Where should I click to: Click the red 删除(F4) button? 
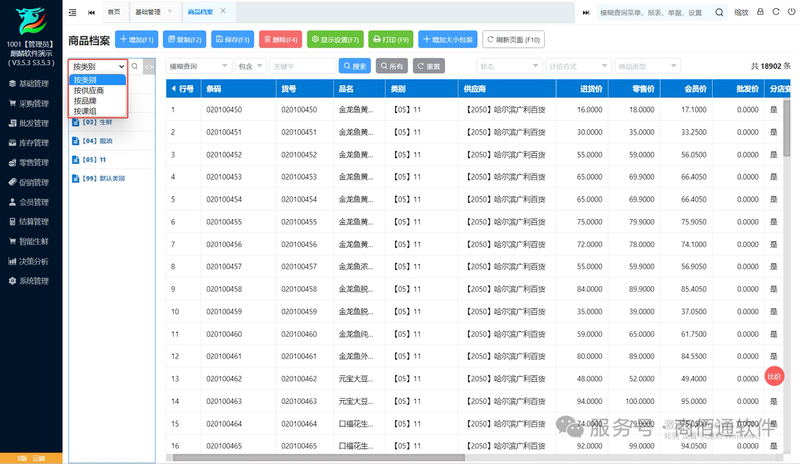pyautogui.click(x=281, y=39)
